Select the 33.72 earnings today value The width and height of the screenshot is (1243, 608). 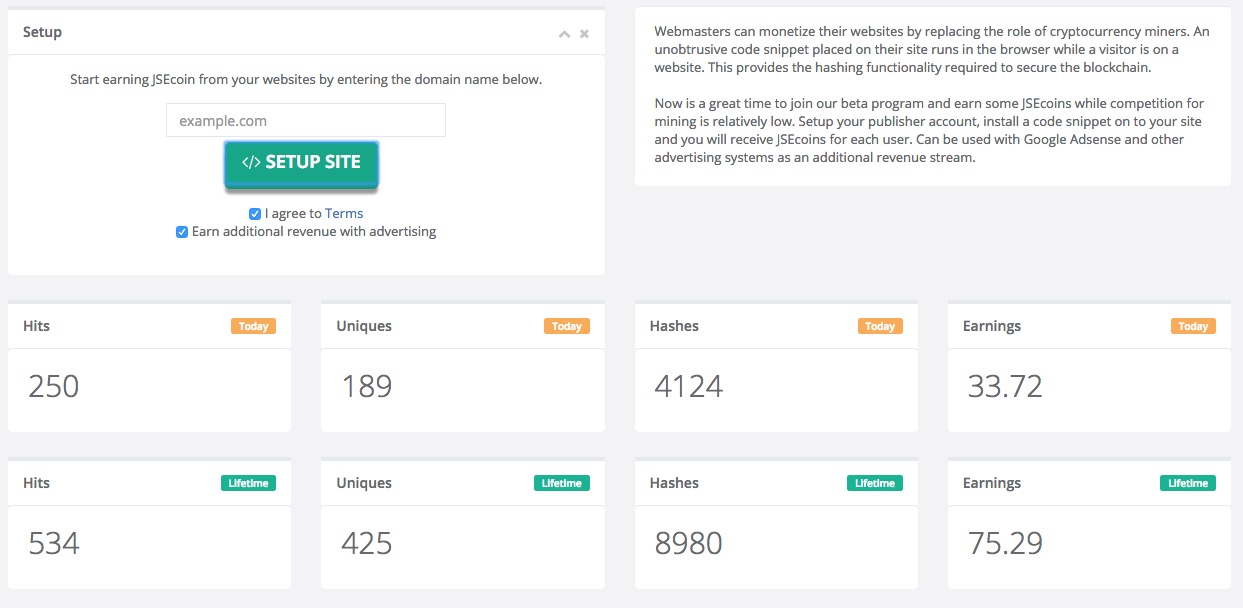pyautogui.click(x=1005, y=386)
